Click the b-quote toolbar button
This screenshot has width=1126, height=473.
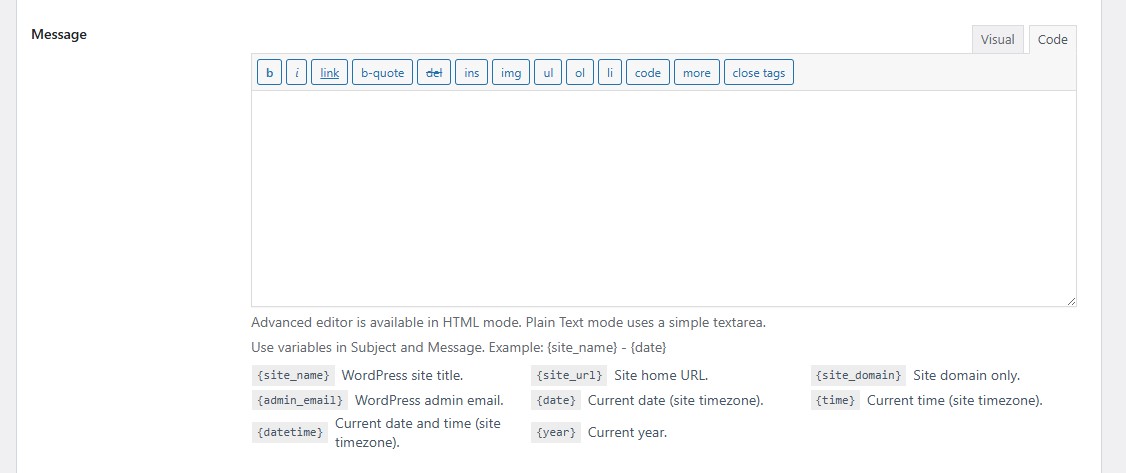click(382, 73)
